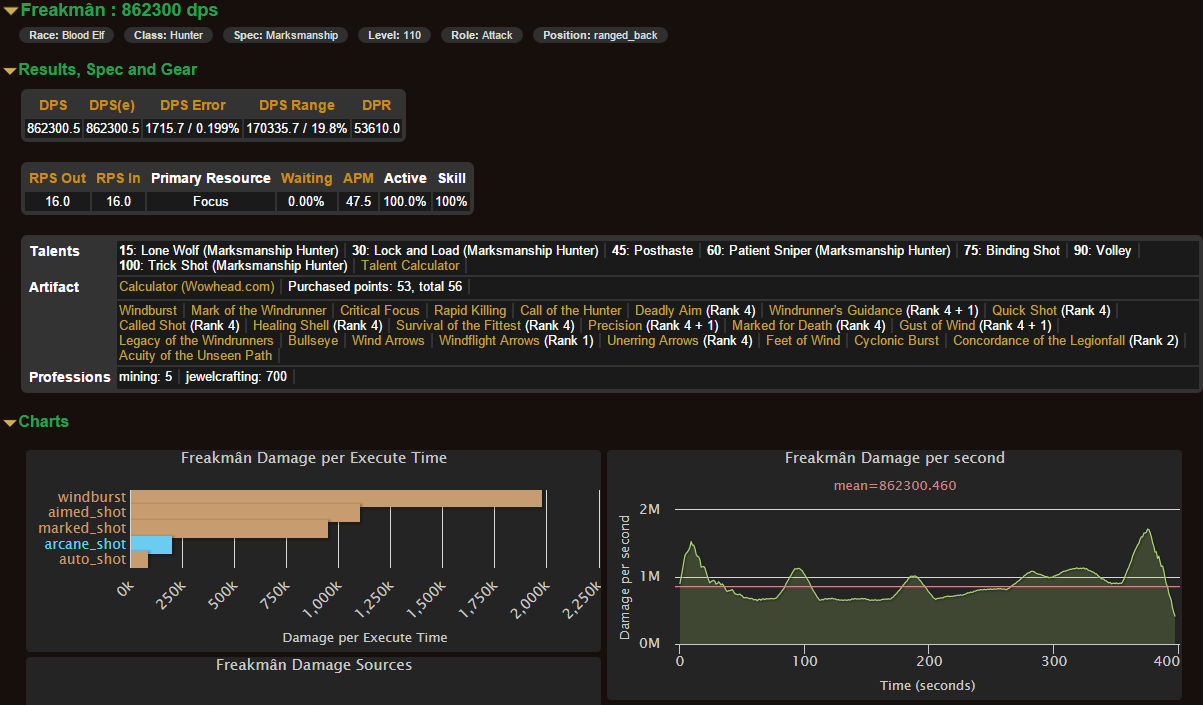Click the blue arcane_shot chart bar

pyautogui.click(x=152, y=545)
